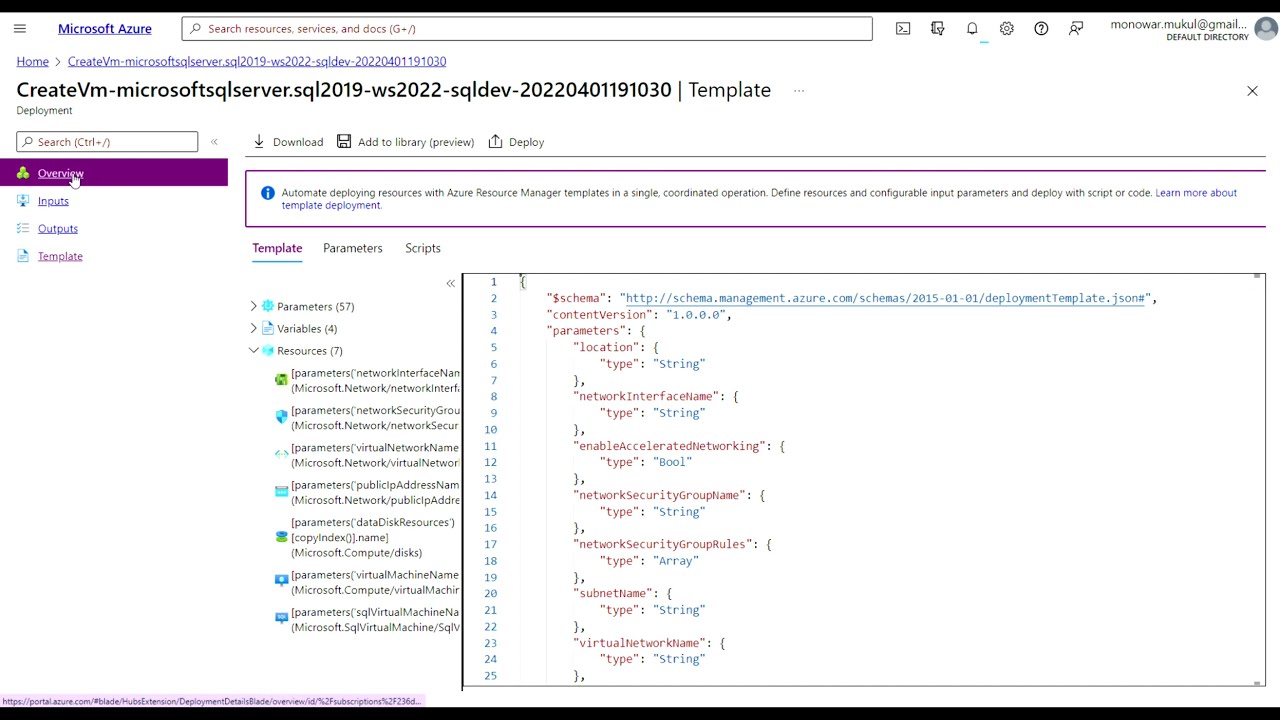Close the Template blade

[1252, 91]
